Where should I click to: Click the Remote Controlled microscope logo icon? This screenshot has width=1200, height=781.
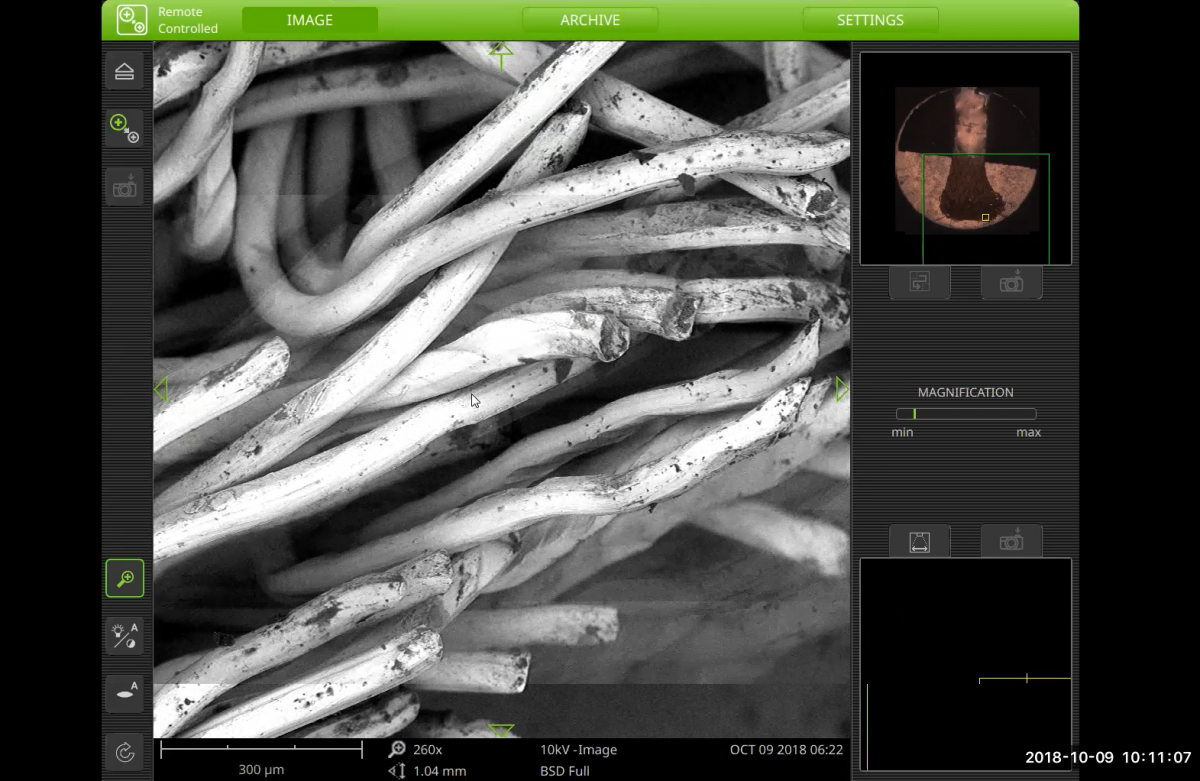click(132, 20)
